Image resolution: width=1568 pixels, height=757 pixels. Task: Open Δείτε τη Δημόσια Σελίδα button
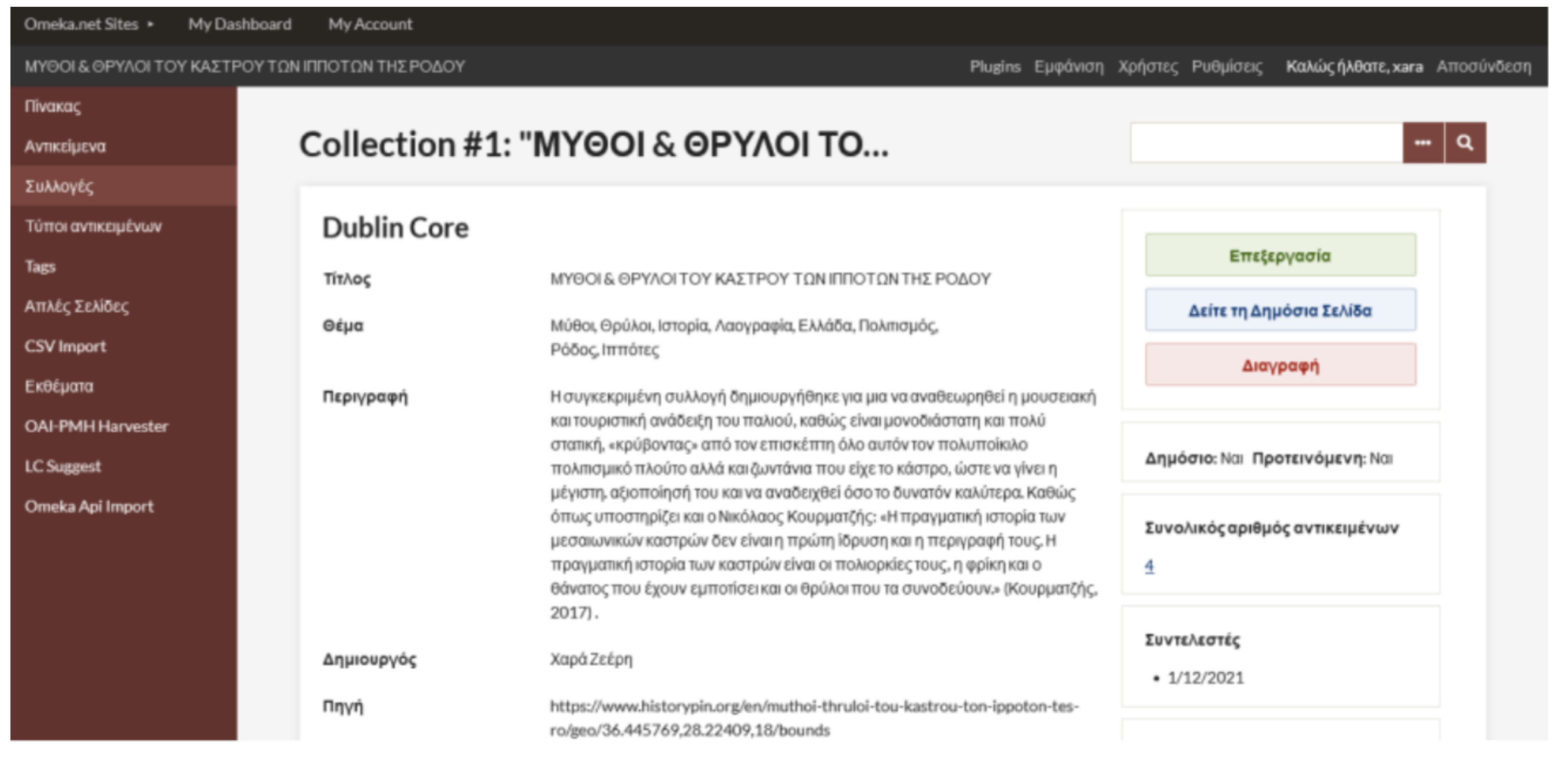point(1279,311)
